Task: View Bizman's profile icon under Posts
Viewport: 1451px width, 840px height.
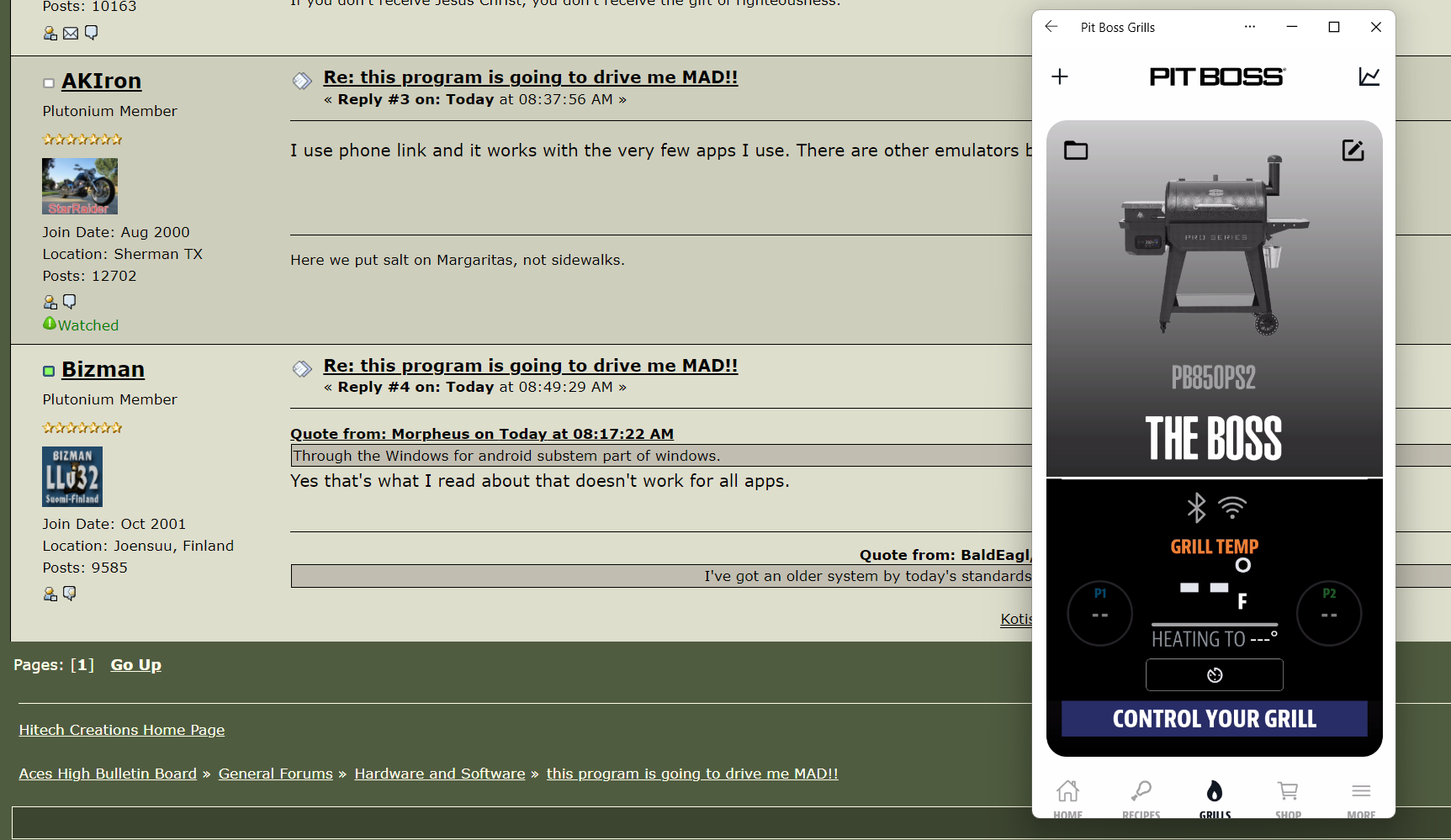Action: [x=50, y=594]
